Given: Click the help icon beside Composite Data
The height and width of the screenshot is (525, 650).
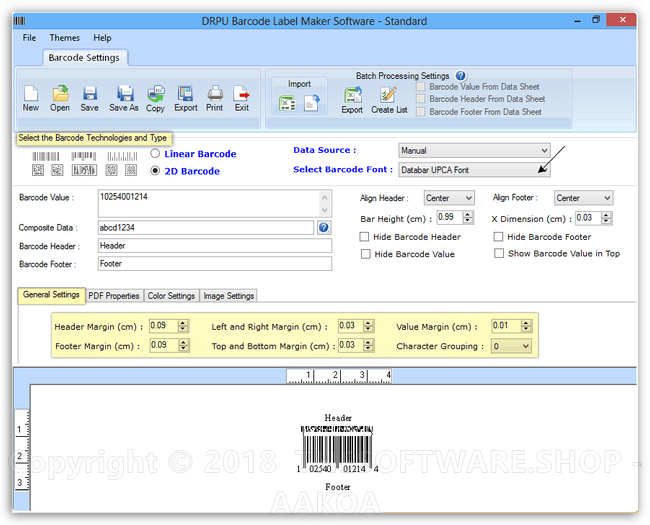Looking at the screenshot, I should pos(324,228).
